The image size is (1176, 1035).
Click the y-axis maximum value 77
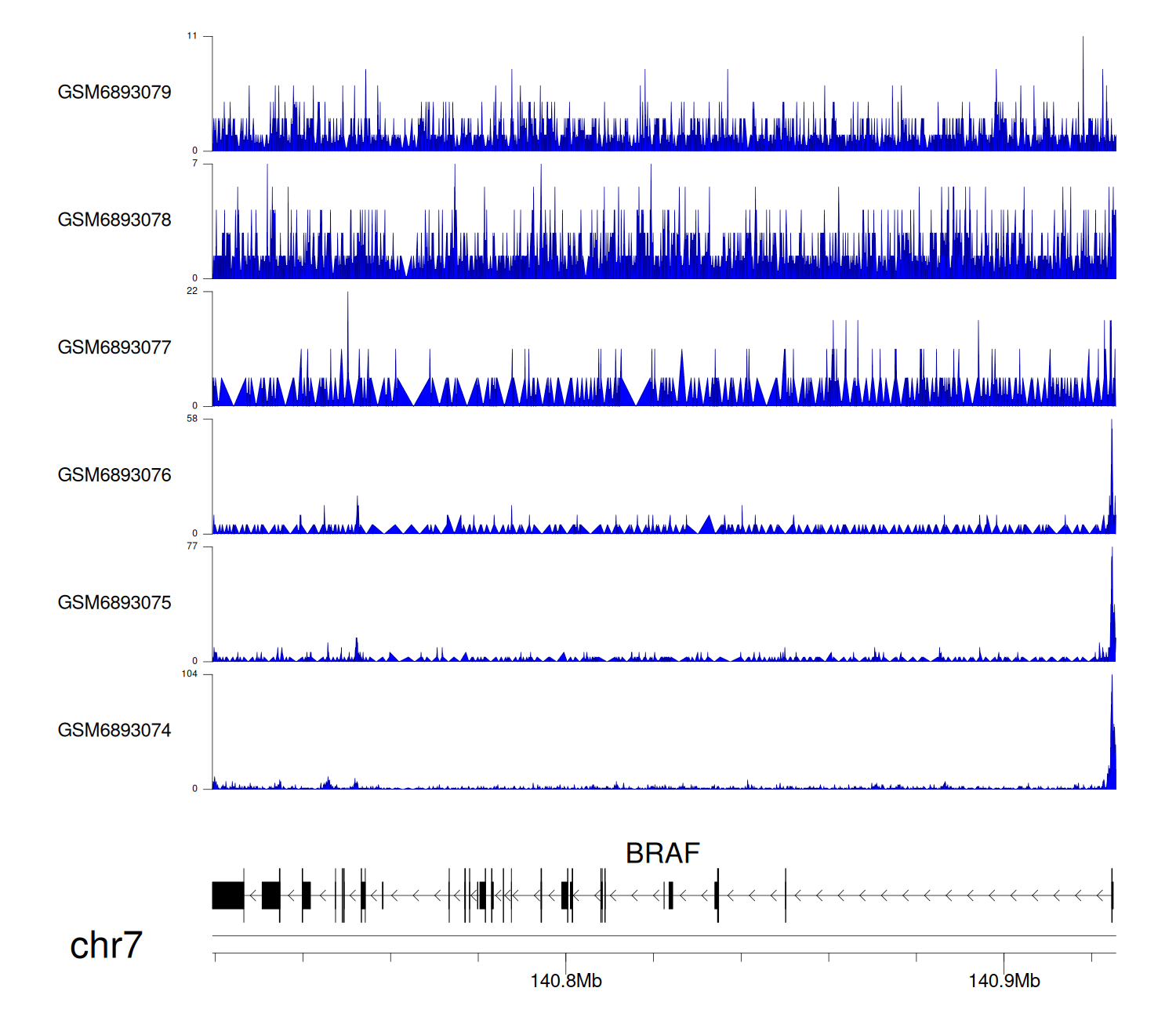point(192,547)
